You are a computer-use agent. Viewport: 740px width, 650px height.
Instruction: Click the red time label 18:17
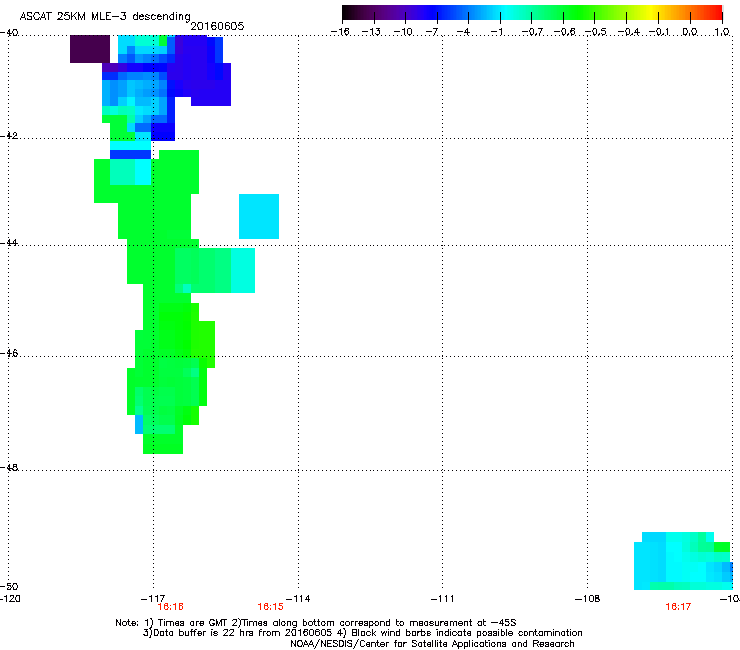click(678, 607)
